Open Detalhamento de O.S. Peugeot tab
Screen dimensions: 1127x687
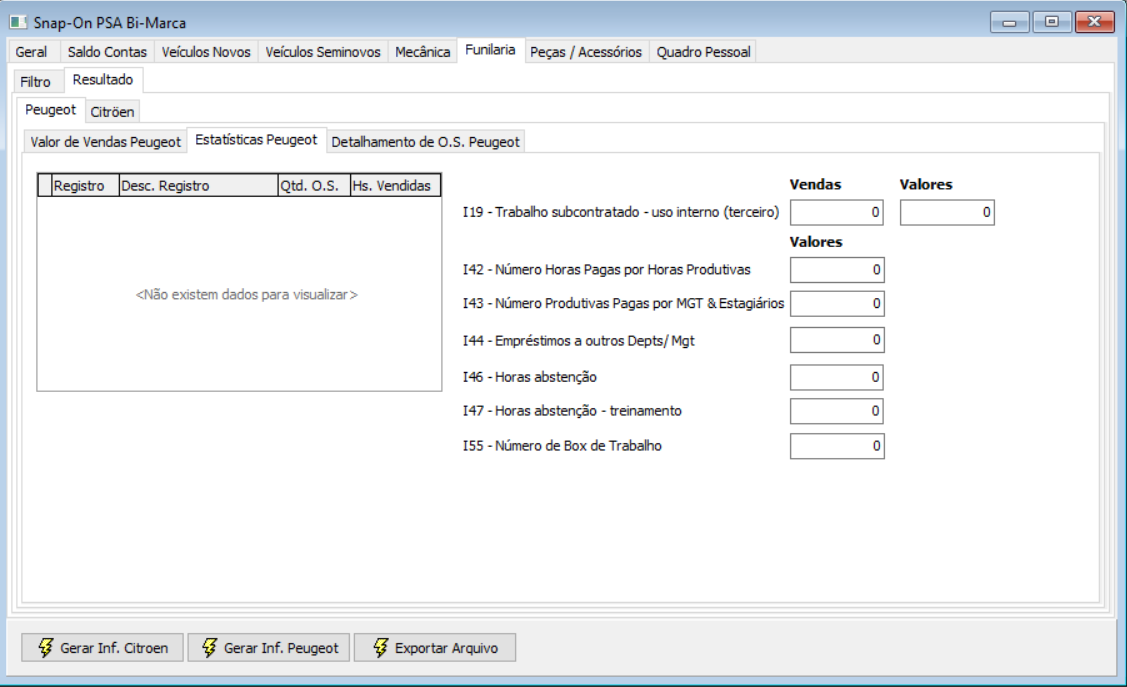[x=426, y=142]
